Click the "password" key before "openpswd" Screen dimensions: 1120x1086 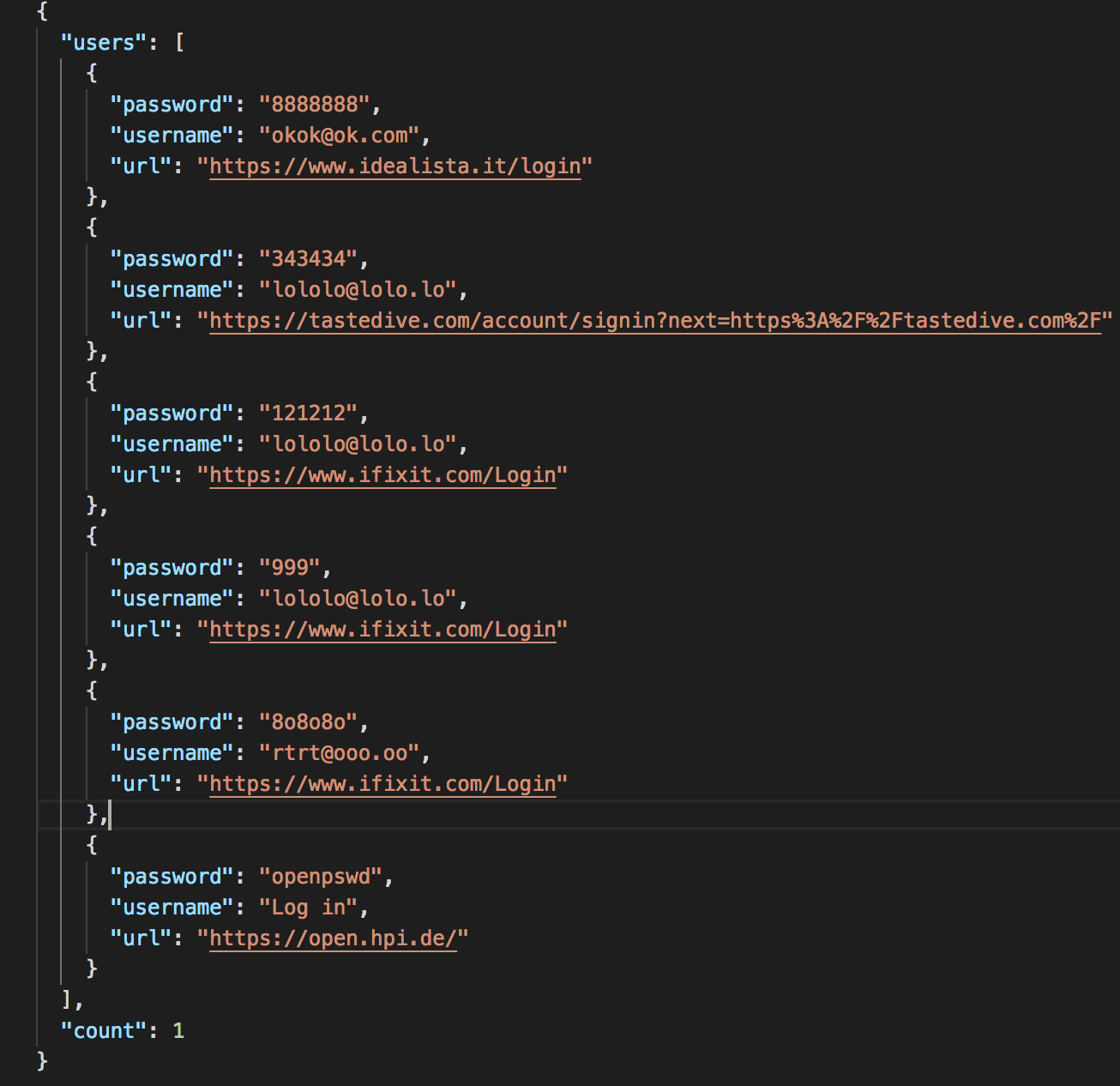pos(172,876)
